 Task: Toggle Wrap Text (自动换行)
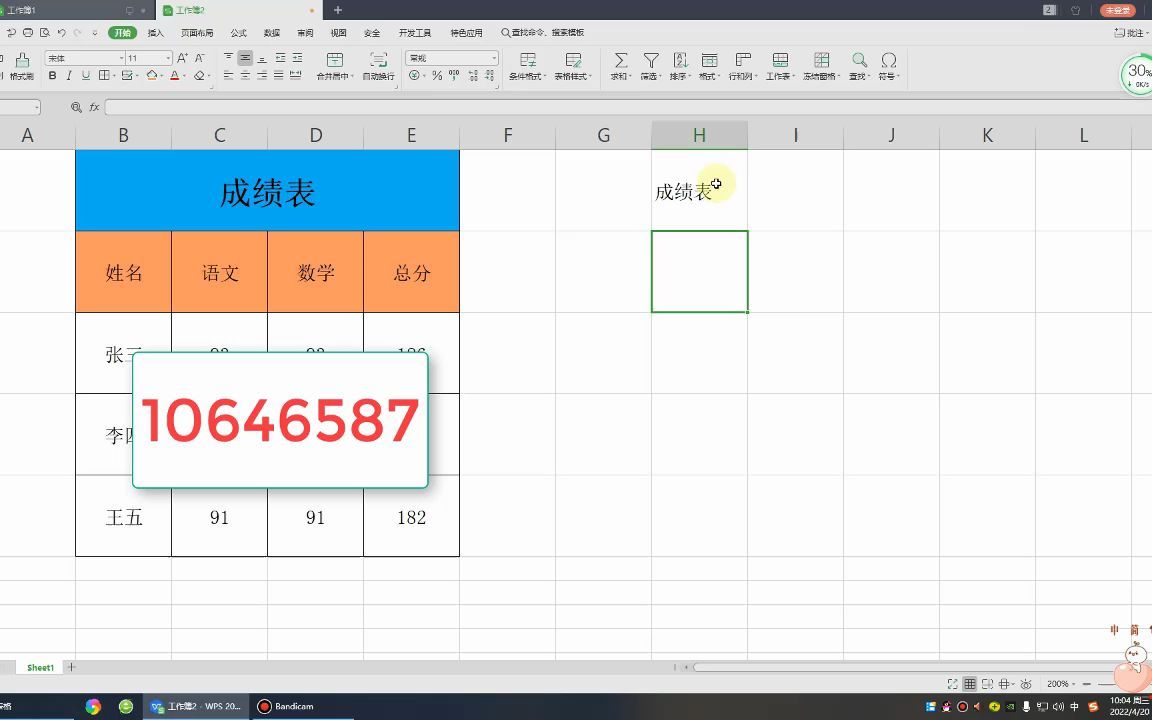coord(380,62)
